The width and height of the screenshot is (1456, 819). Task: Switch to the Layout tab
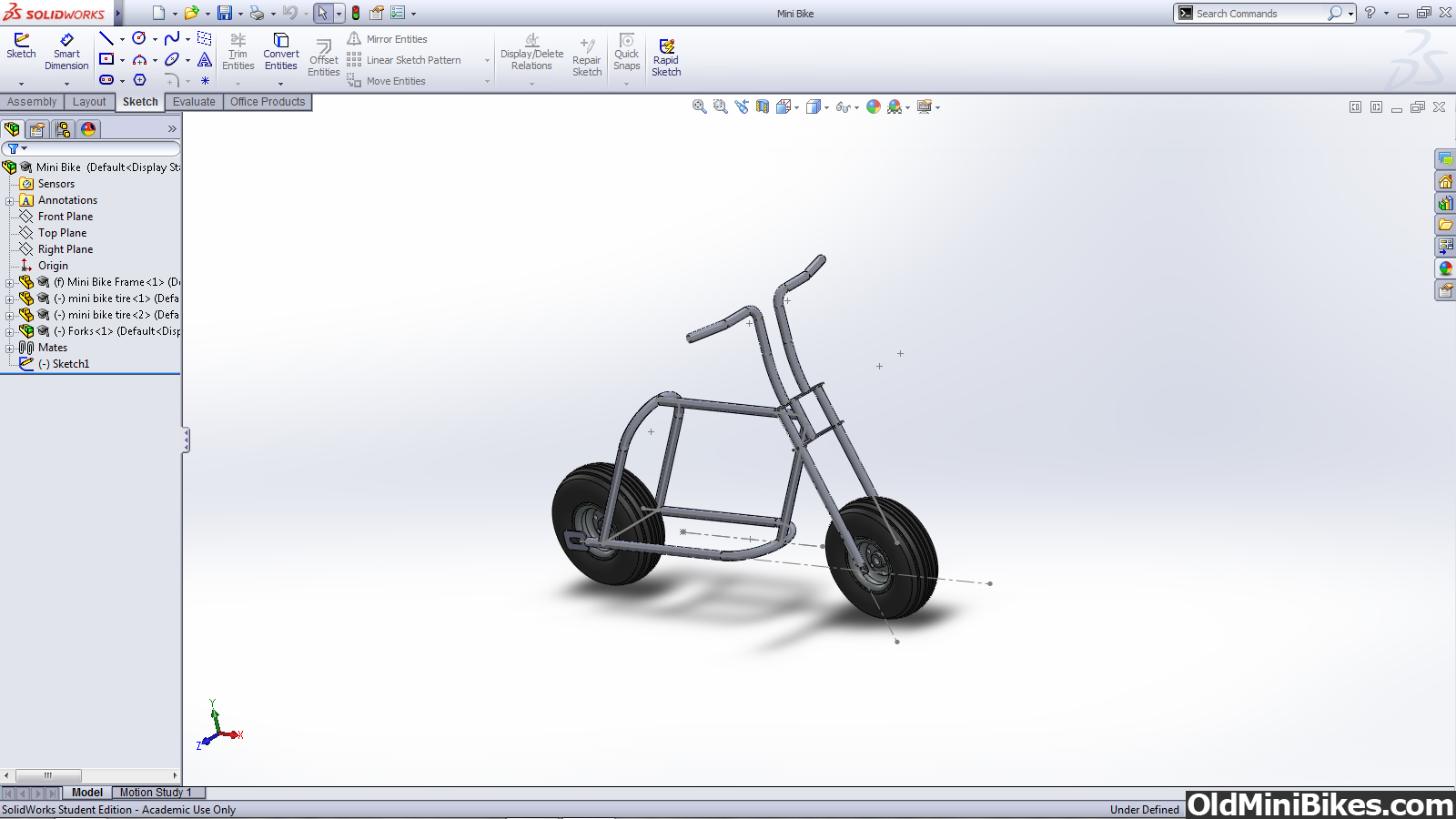(x=89, y=102)
